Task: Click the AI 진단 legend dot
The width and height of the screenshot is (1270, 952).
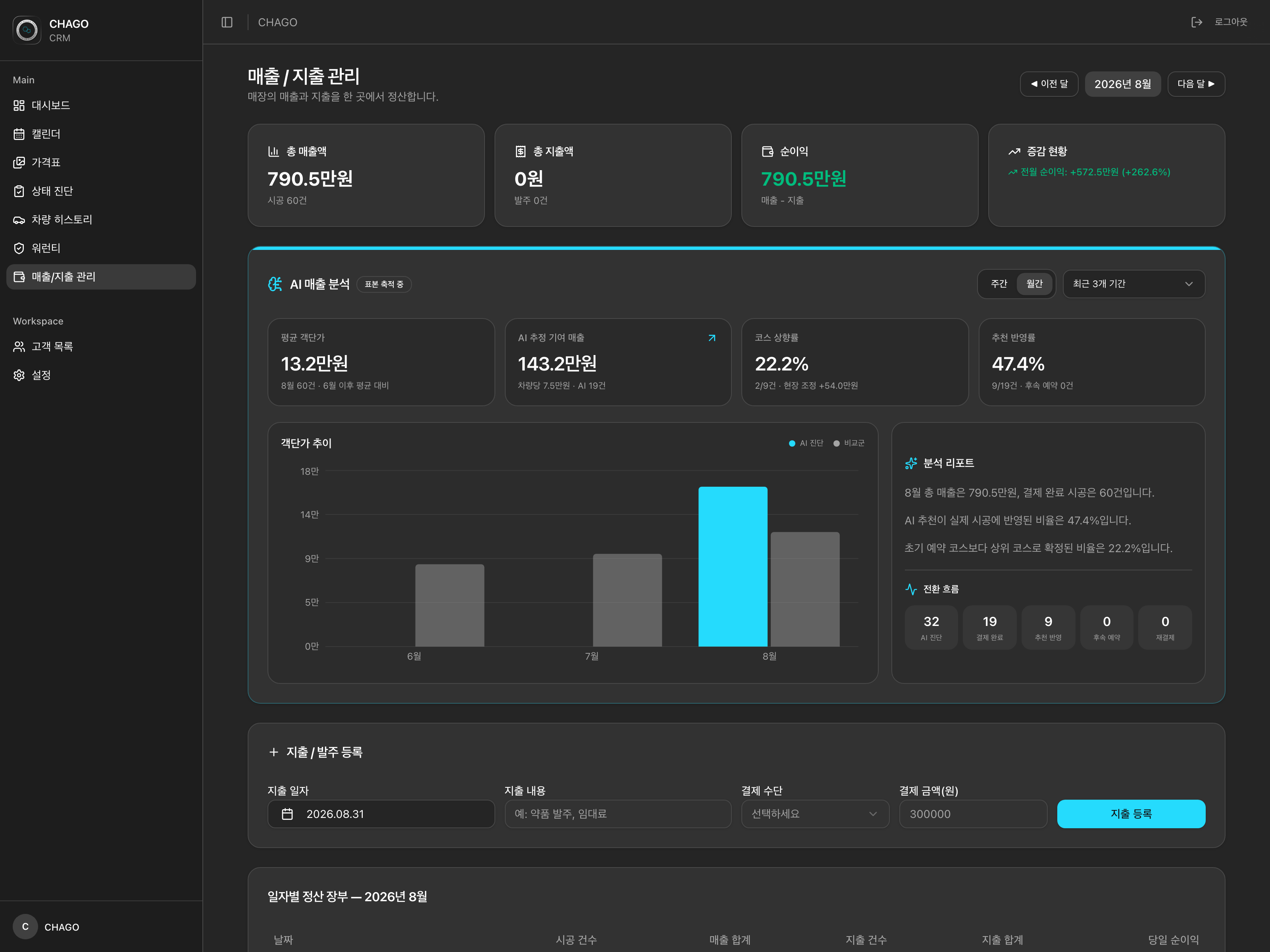Action: 792,443
